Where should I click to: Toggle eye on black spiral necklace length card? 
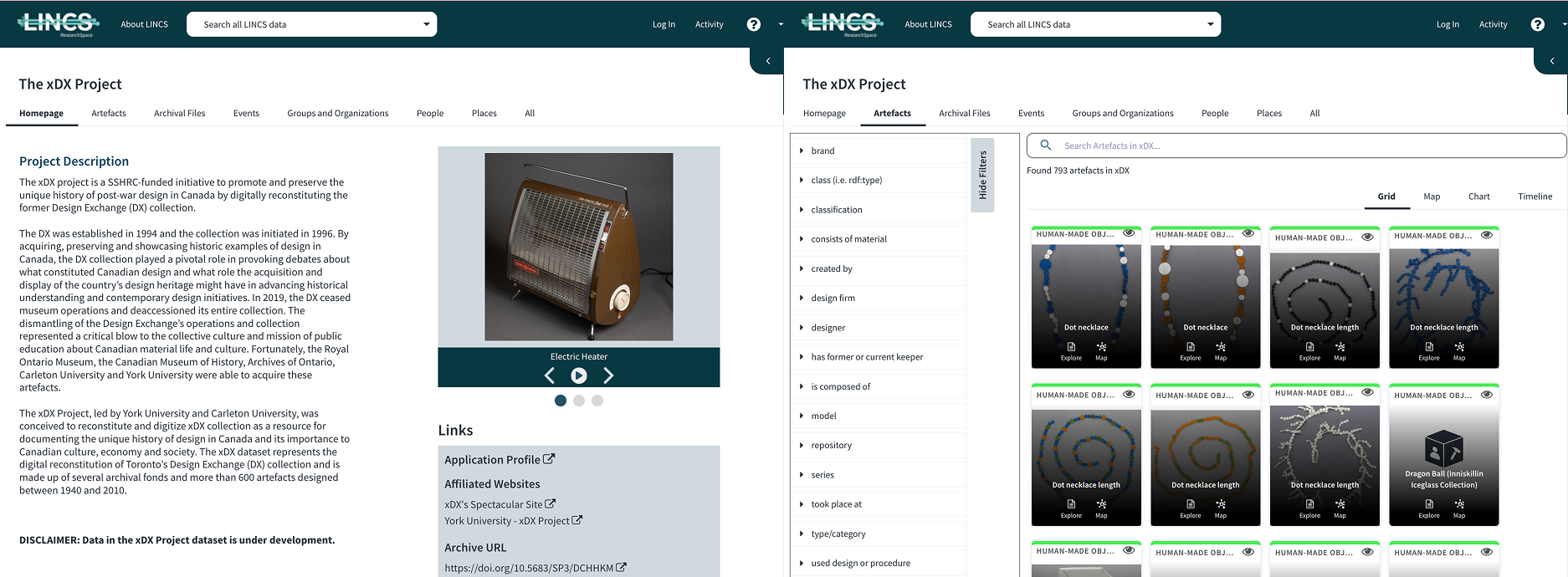(x=1368, y=237)
